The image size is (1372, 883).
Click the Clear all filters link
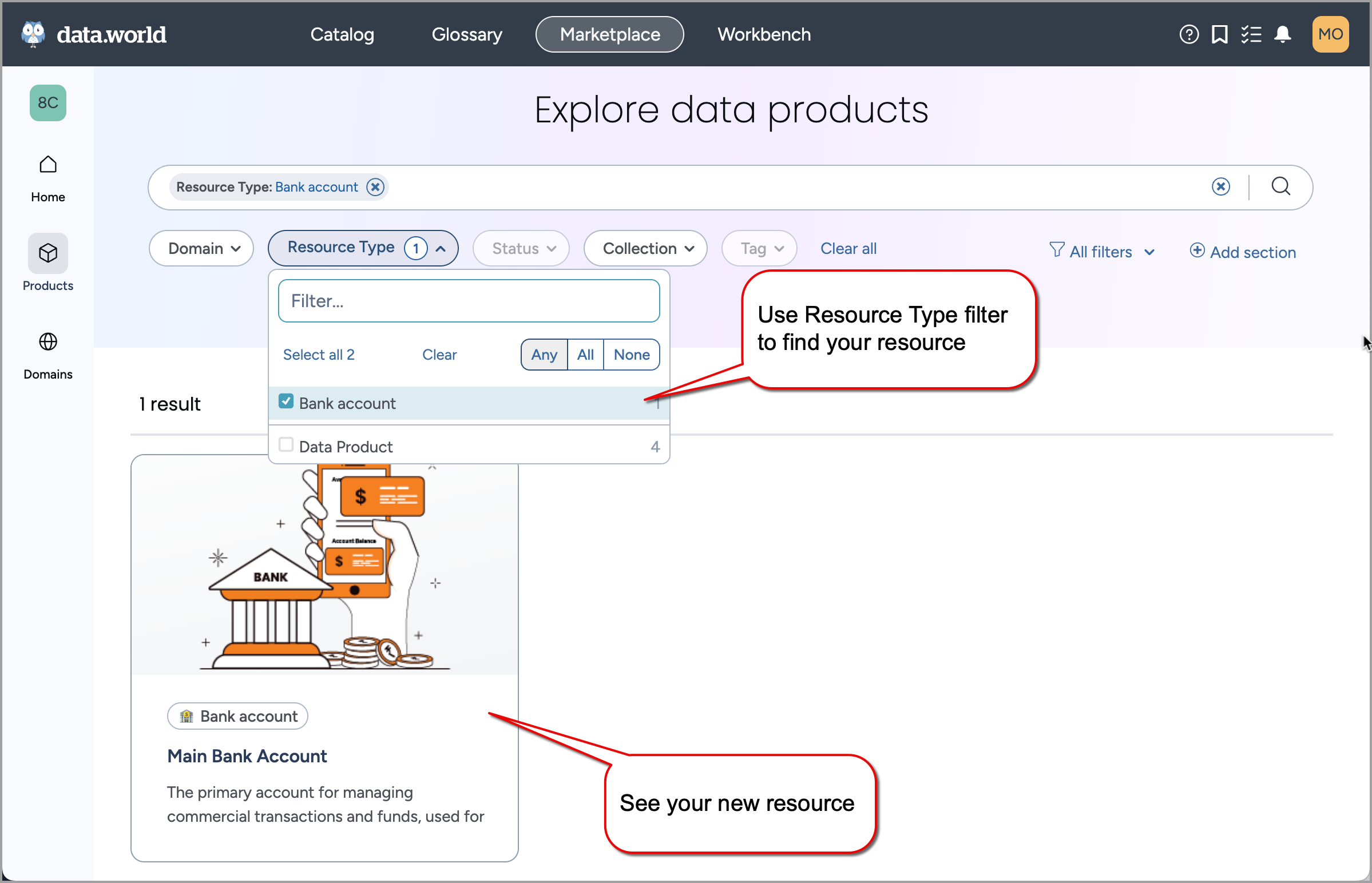[848, 248]
